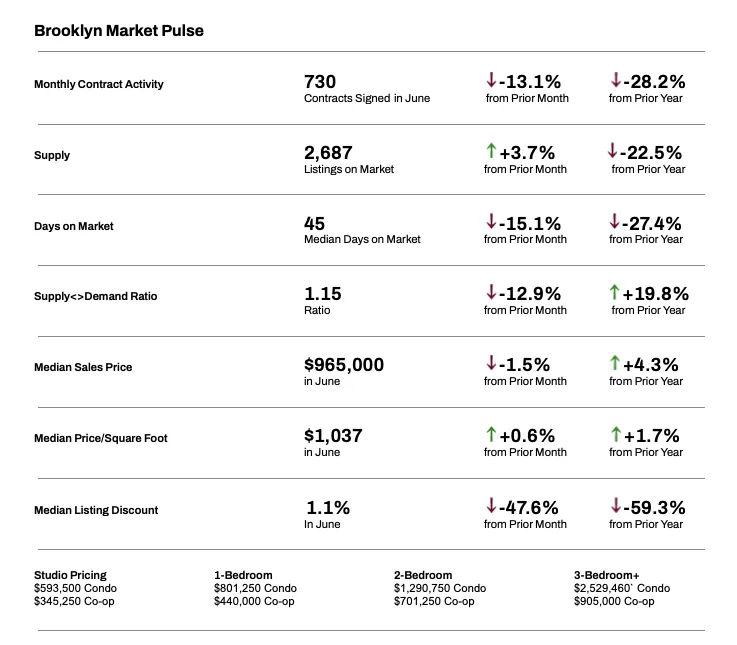Click the red down arrow beside -59.3%

[615, 506]
